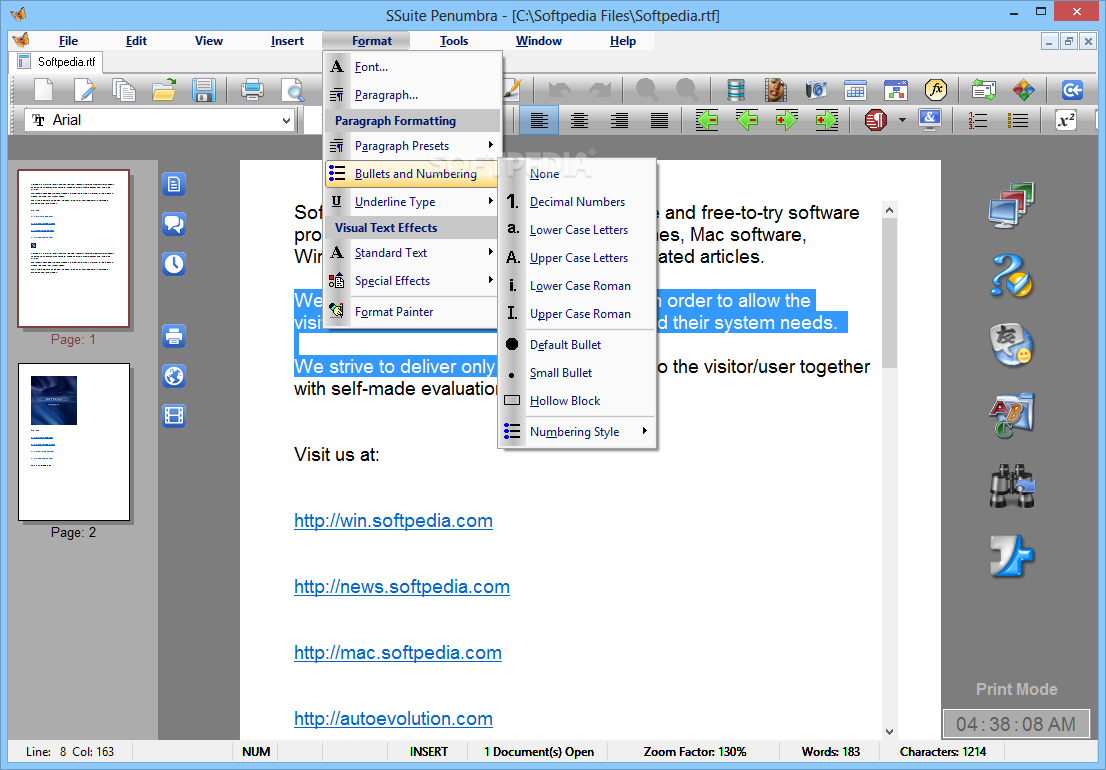Click the sidebar globe icon
1106x770 pixels.
pyautogui.click(x=174, y=376)
